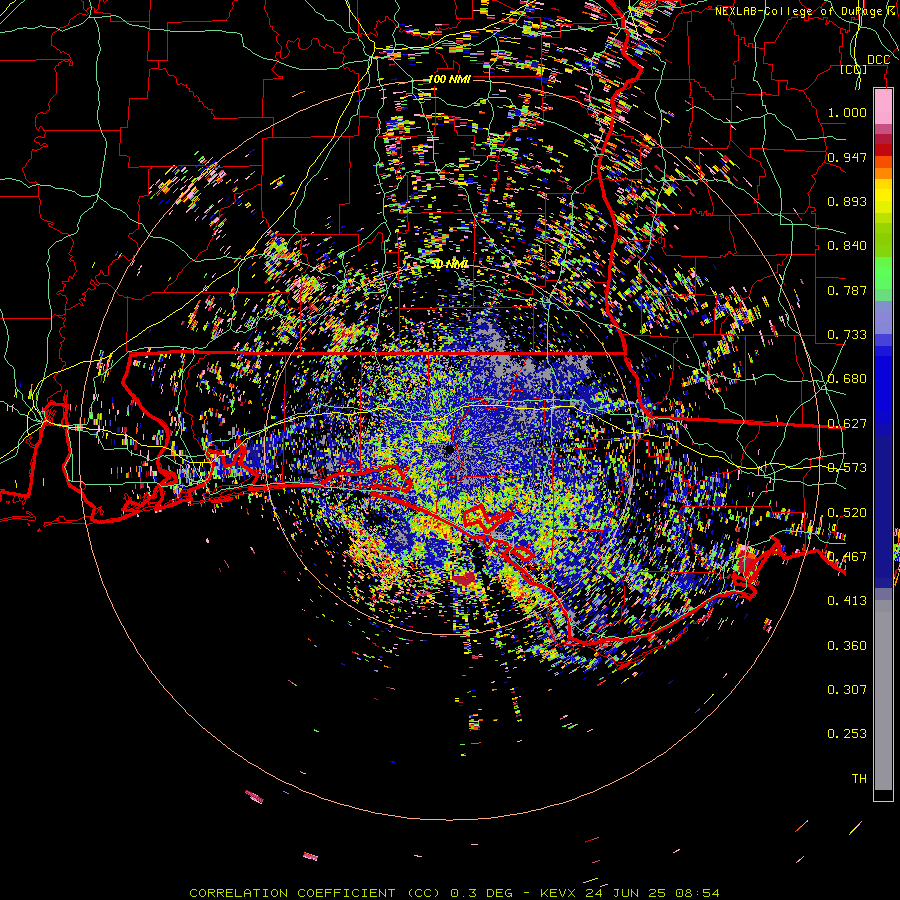This screenshot has height=900, width=900.
Task: Select the 1.000 scale value
Action: 847,112
